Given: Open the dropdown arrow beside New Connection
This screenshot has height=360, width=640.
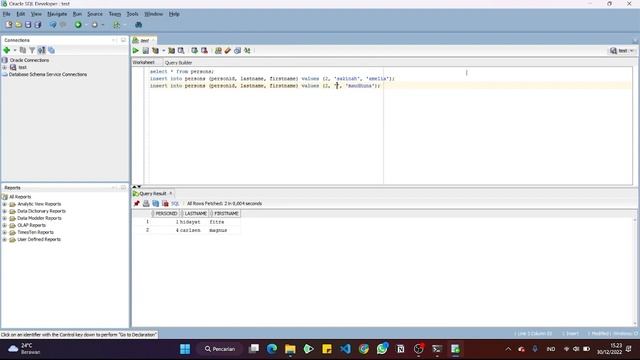Looking at the screenshot, I should pyautogui.click(x=15, y=50).
